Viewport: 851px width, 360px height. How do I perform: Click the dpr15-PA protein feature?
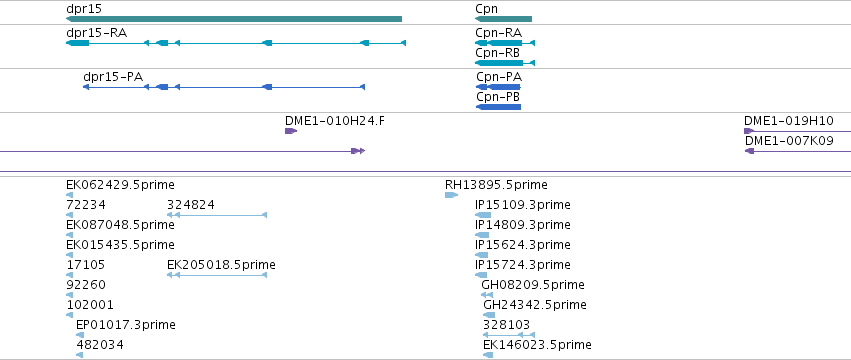pos(224,87)
